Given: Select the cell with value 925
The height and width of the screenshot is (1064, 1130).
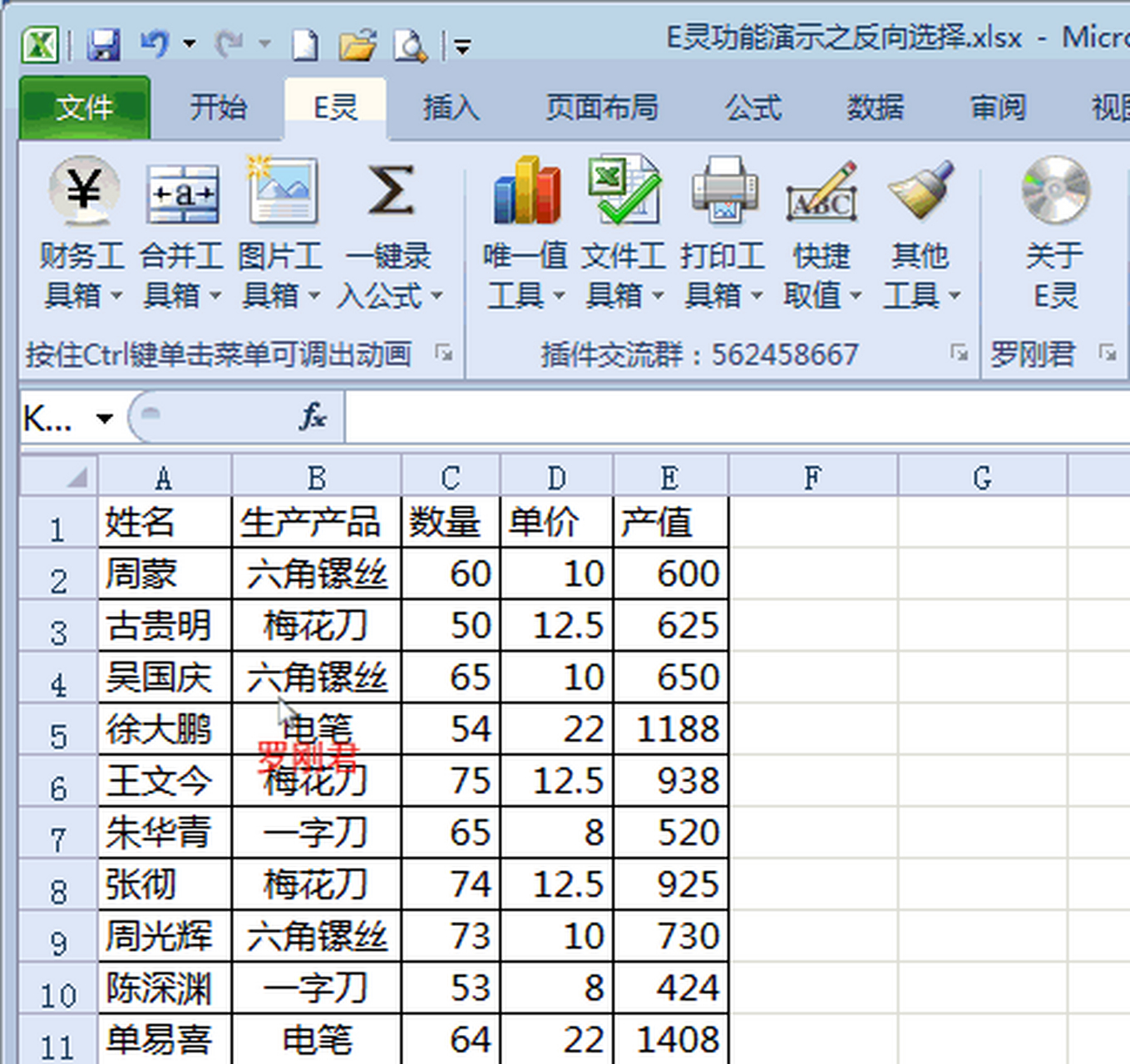Looking at the screenshot, I should pos(671,884).
